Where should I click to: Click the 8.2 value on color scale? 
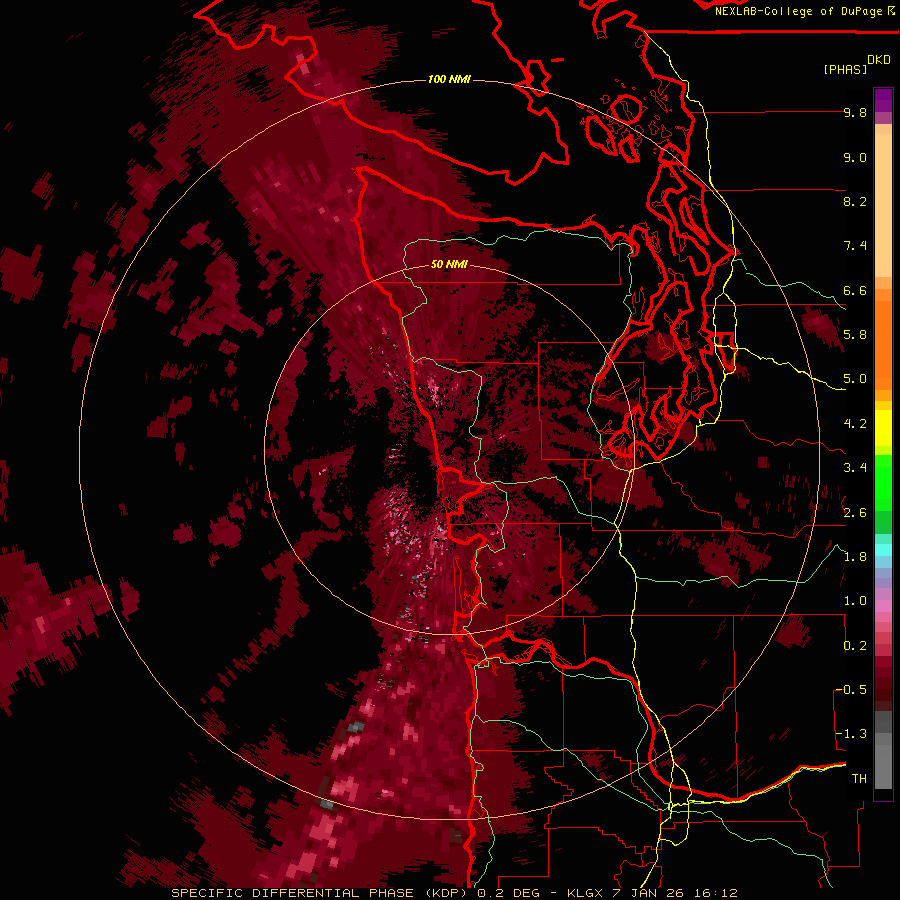855,201
